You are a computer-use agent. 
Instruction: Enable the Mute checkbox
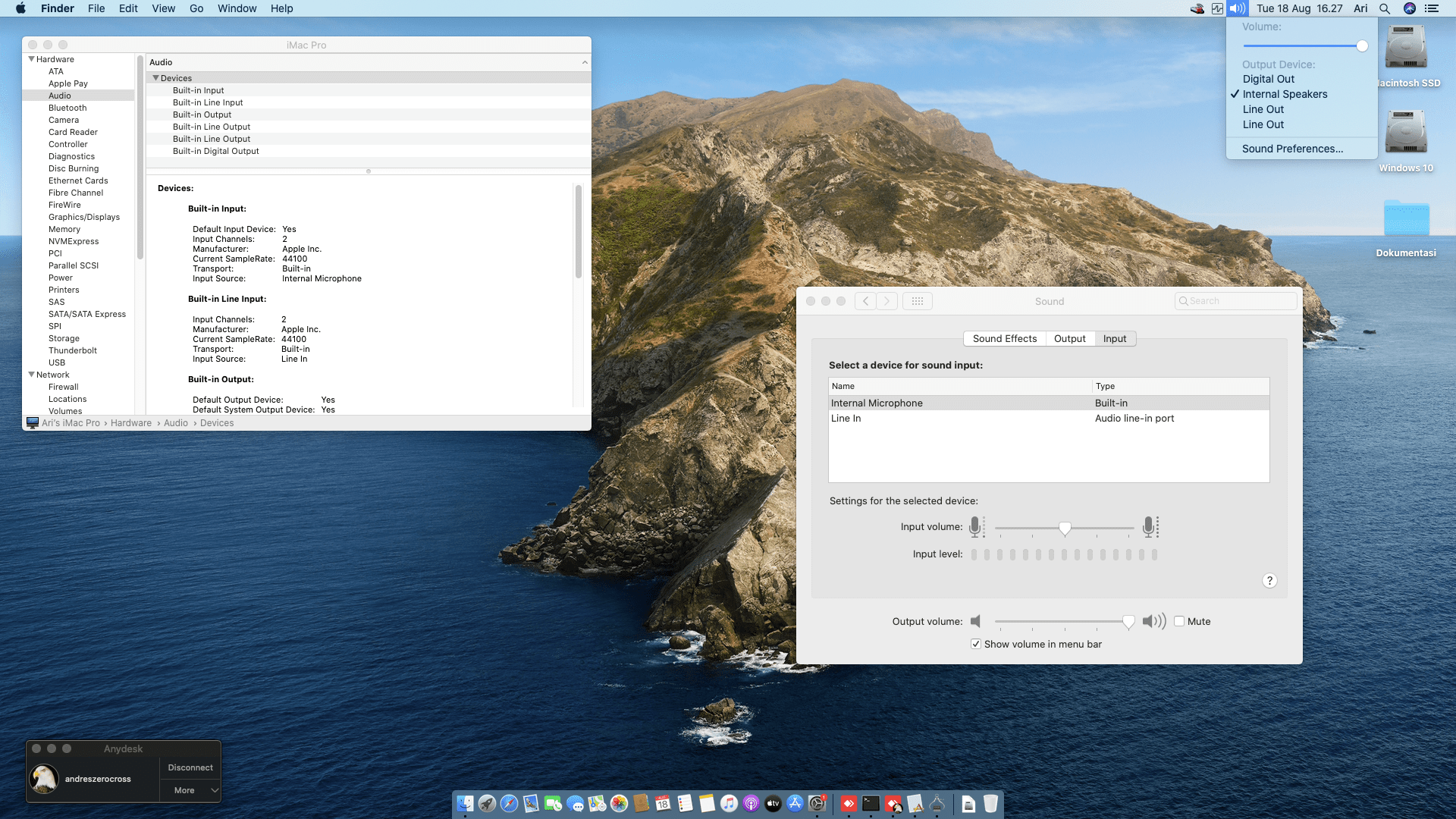pos(1179,621)
